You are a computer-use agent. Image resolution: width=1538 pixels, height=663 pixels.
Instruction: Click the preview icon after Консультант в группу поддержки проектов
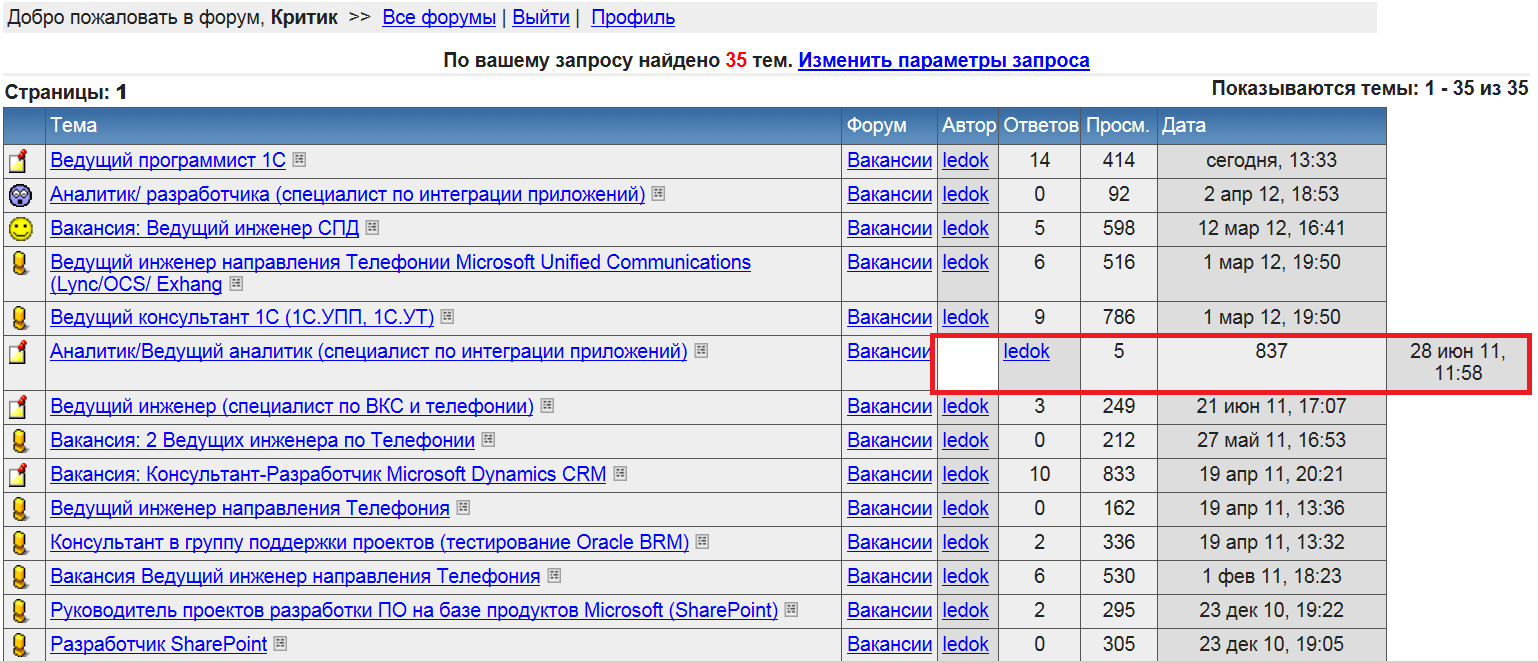(703, 542)
